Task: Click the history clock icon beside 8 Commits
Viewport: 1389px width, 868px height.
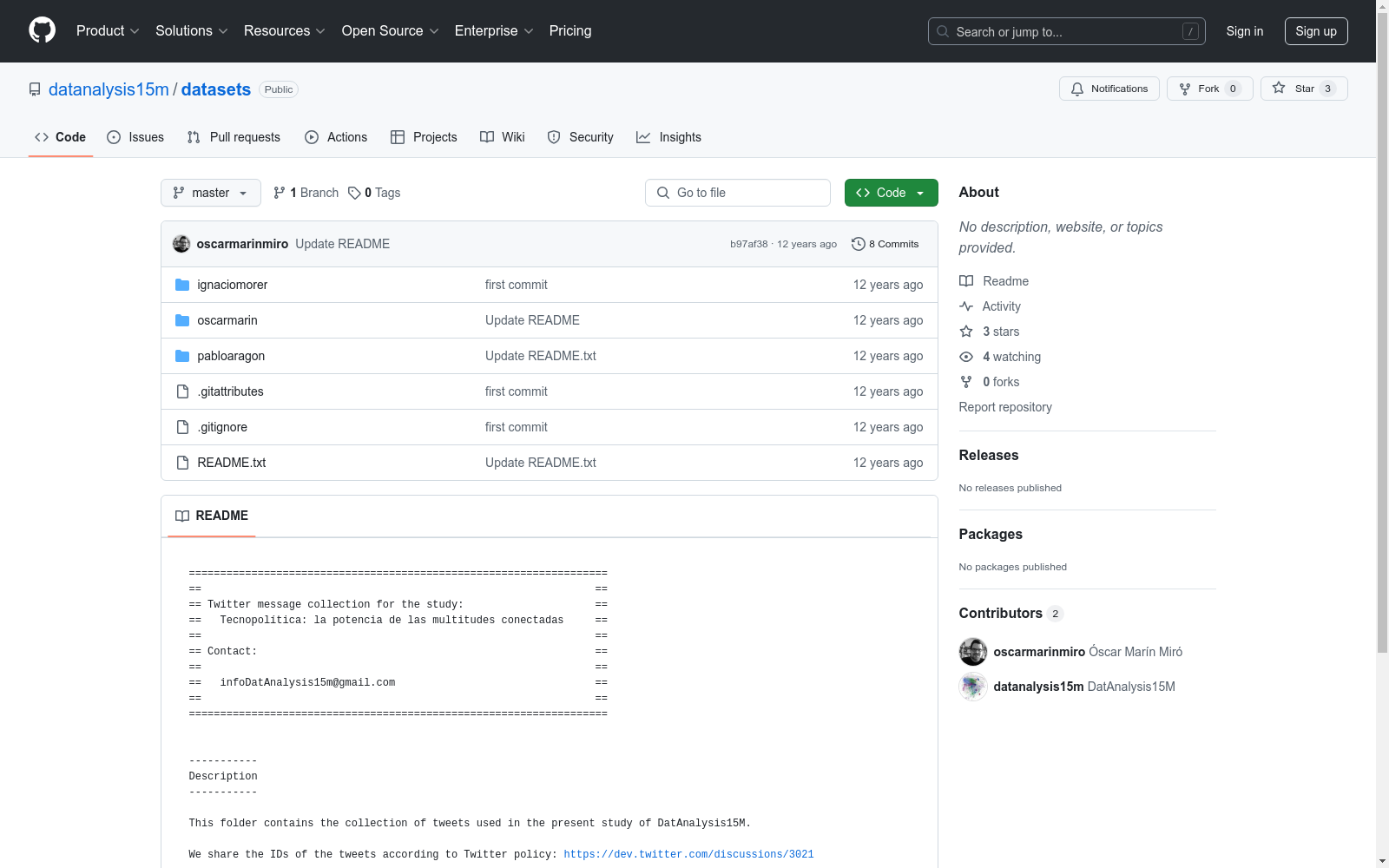Action: 859,244
